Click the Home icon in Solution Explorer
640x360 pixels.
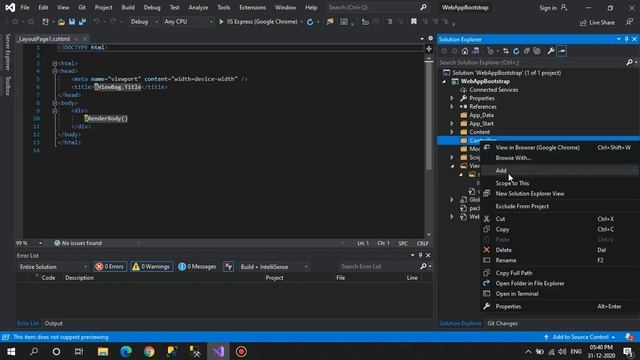pyautogui.click(x=465, y=51)
